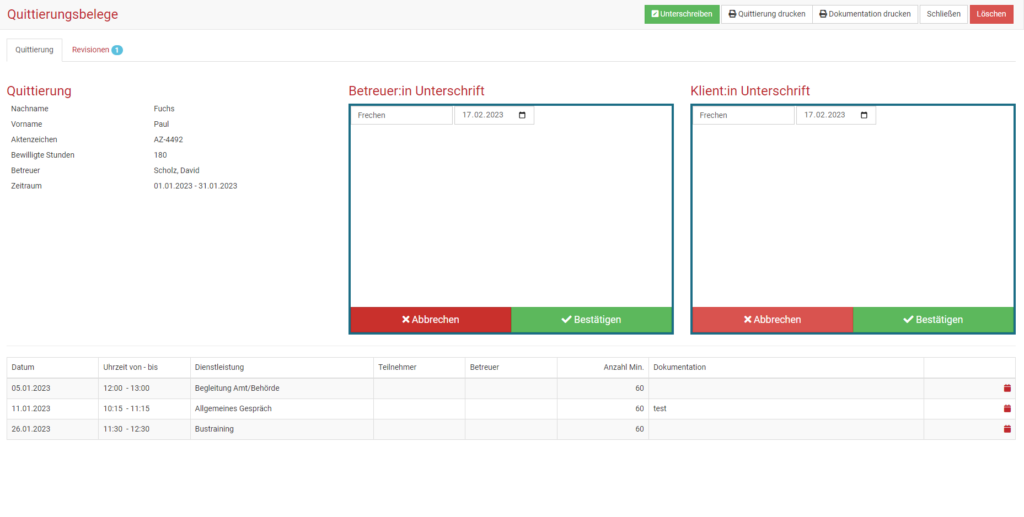Click the Frechen location field for Betreuer:in
The image size is (1024, 517).
point(401,115)
